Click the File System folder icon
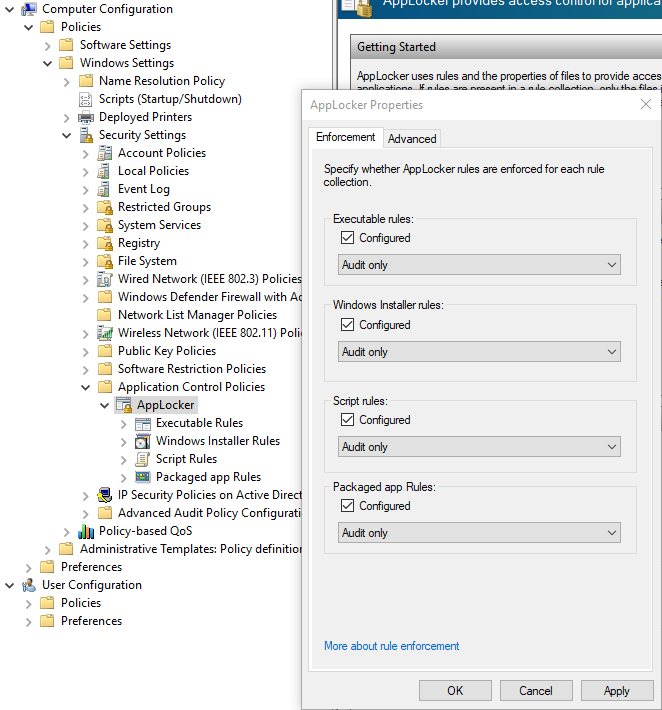The height and width of the screenshot is (710, 662). (x=105, y=261)
